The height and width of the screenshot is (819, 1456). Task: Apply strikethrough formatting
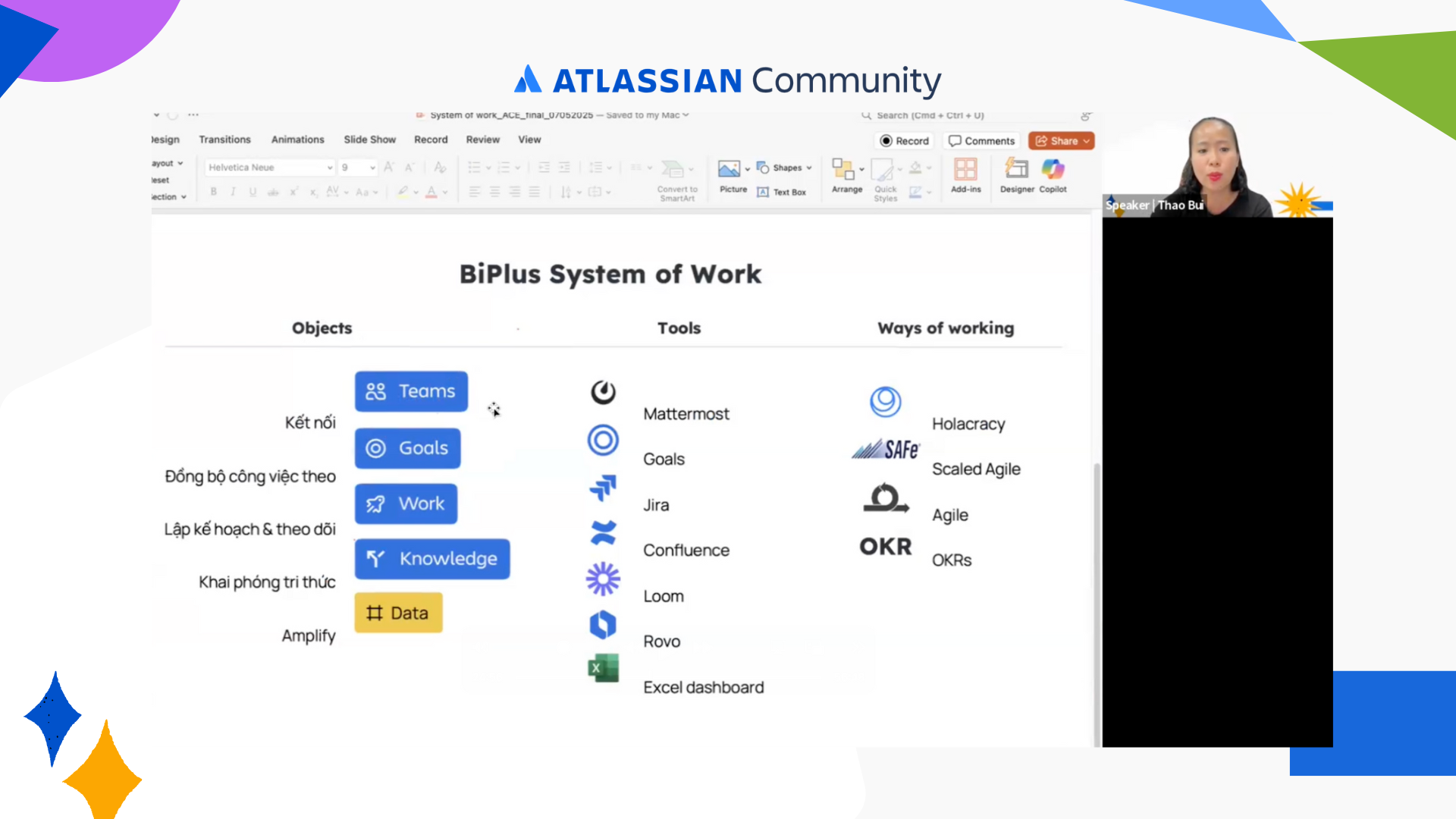pyautogui.click(x=273, y=192)
